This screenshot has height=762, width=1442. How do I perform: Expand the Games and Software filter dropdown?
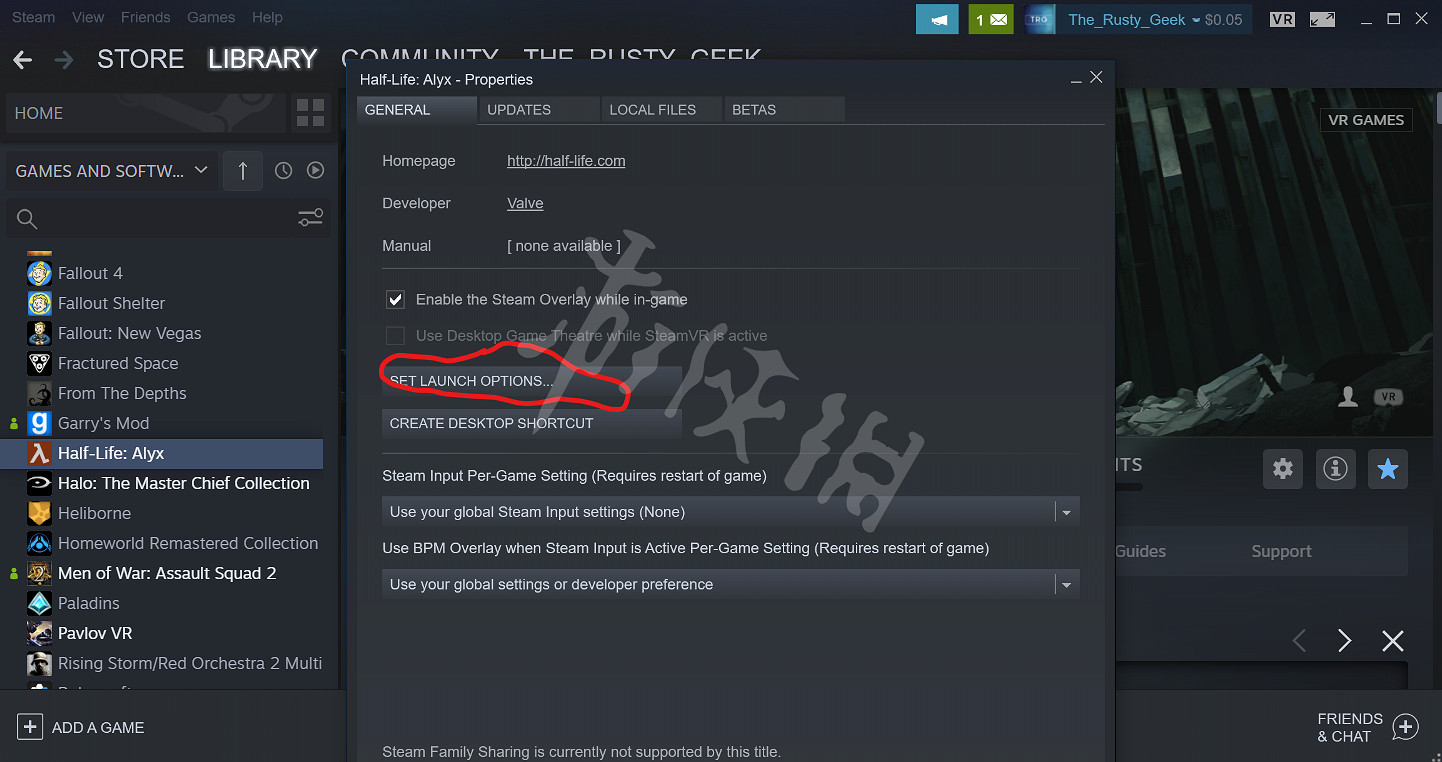[x=112, y=171]
